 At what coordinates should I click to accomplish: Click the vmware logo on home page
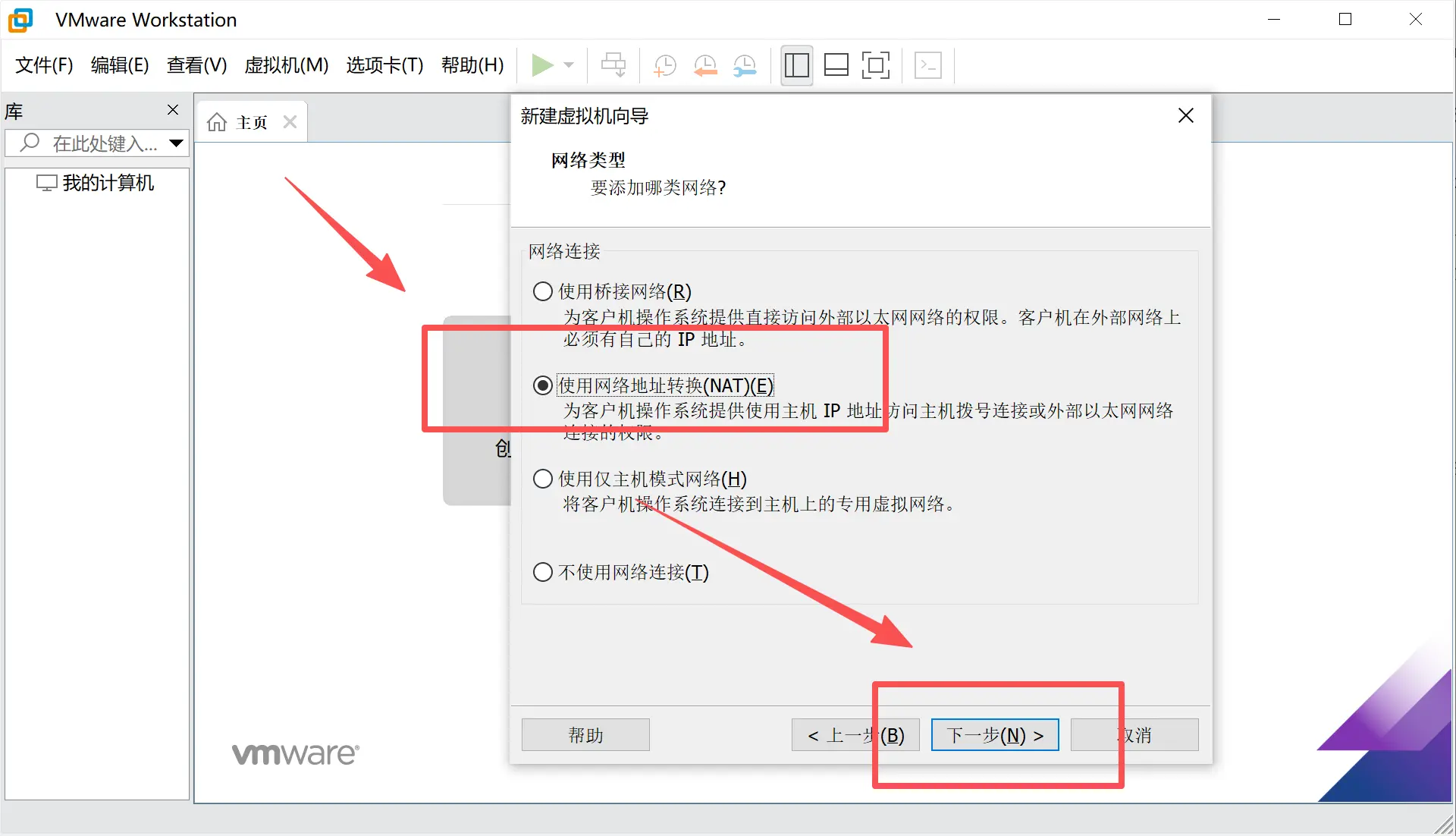pos(296,753)
